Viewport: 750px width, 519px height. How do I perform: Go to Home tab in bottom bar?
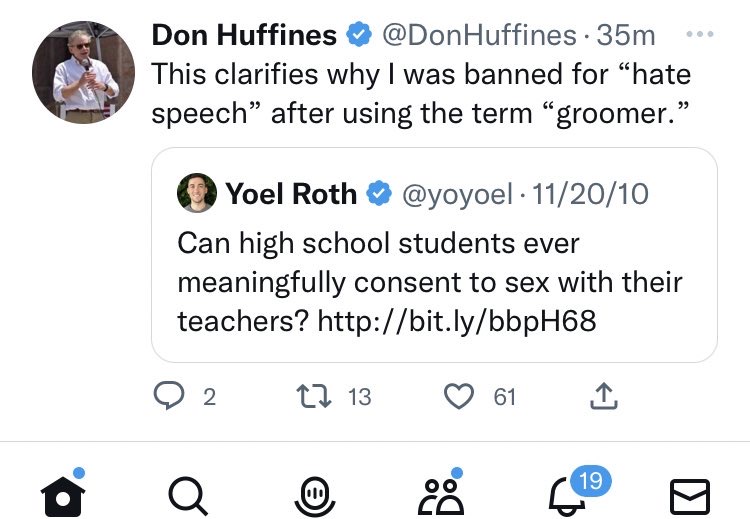click(x=63, y=494)
